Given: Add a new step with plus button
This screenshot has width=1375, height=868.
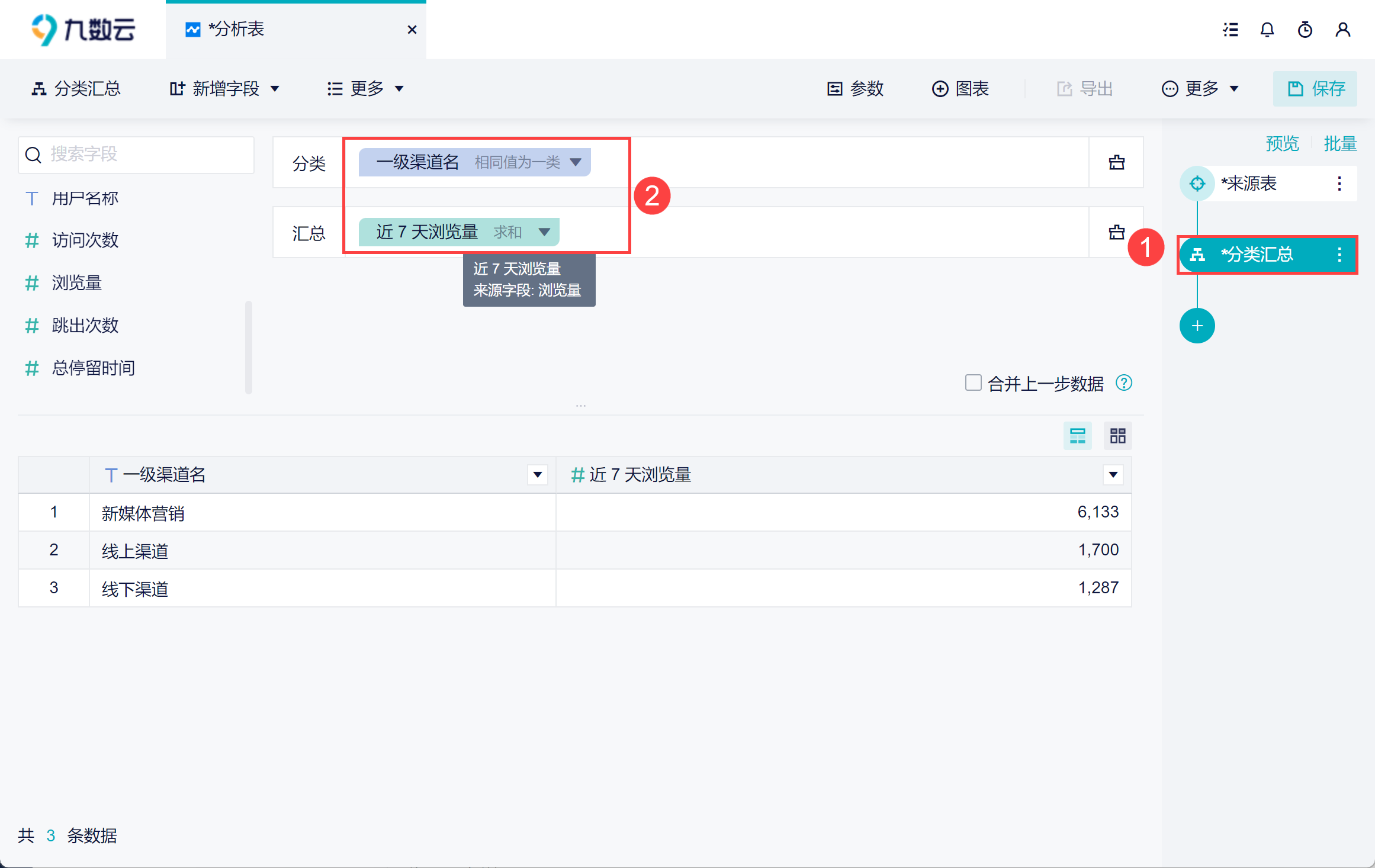Looking at the screenshot, I should click(1197, 326).
